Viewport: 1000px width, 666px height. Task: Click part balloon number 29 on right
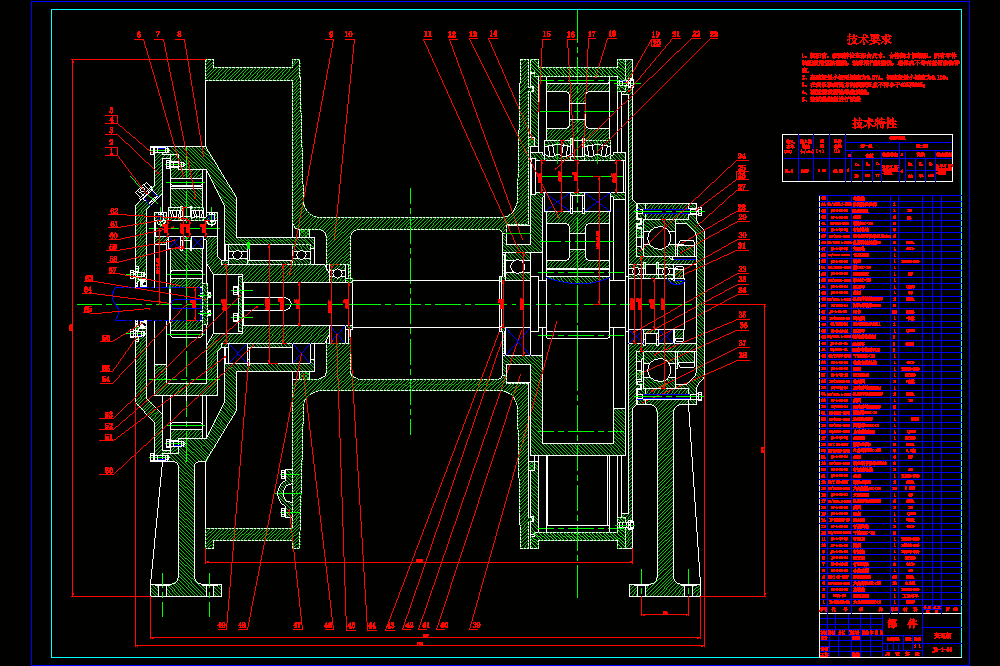pyautogui.click(x=742, y=218)
